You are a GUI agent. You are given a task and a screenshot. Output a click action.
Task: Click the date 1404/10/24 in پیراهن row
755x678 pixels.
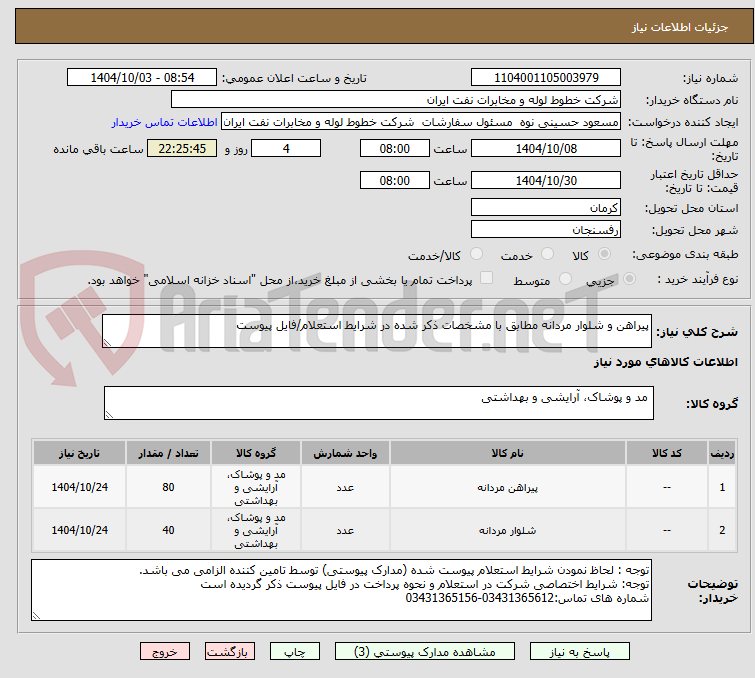tap(79, 487)
